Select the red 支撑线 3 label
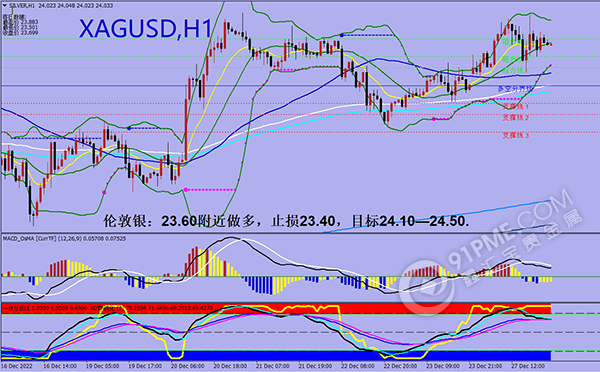Viewport: 600px width, 372px height. (x=515, y=135)
